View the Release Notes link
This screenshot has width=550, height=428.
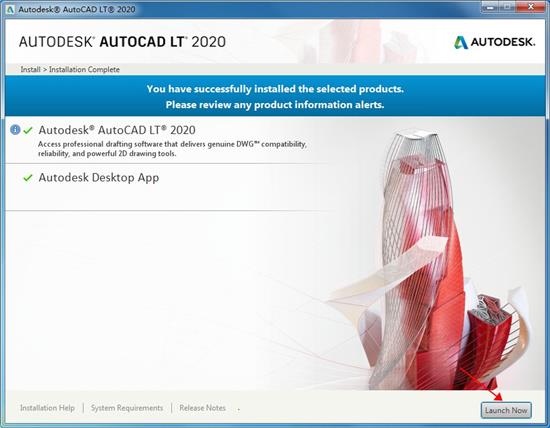click(x=202, y=408)
